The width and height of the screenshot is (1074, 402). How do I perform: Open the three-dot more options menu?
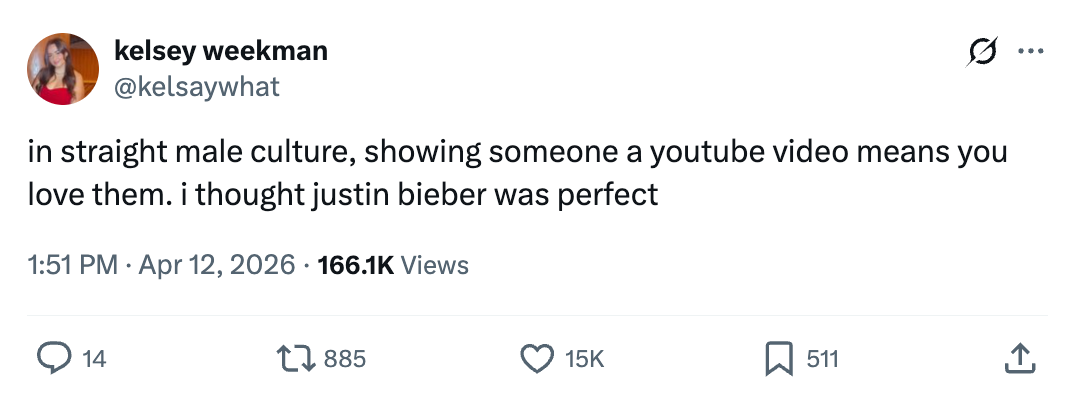tap(1030, 51)
